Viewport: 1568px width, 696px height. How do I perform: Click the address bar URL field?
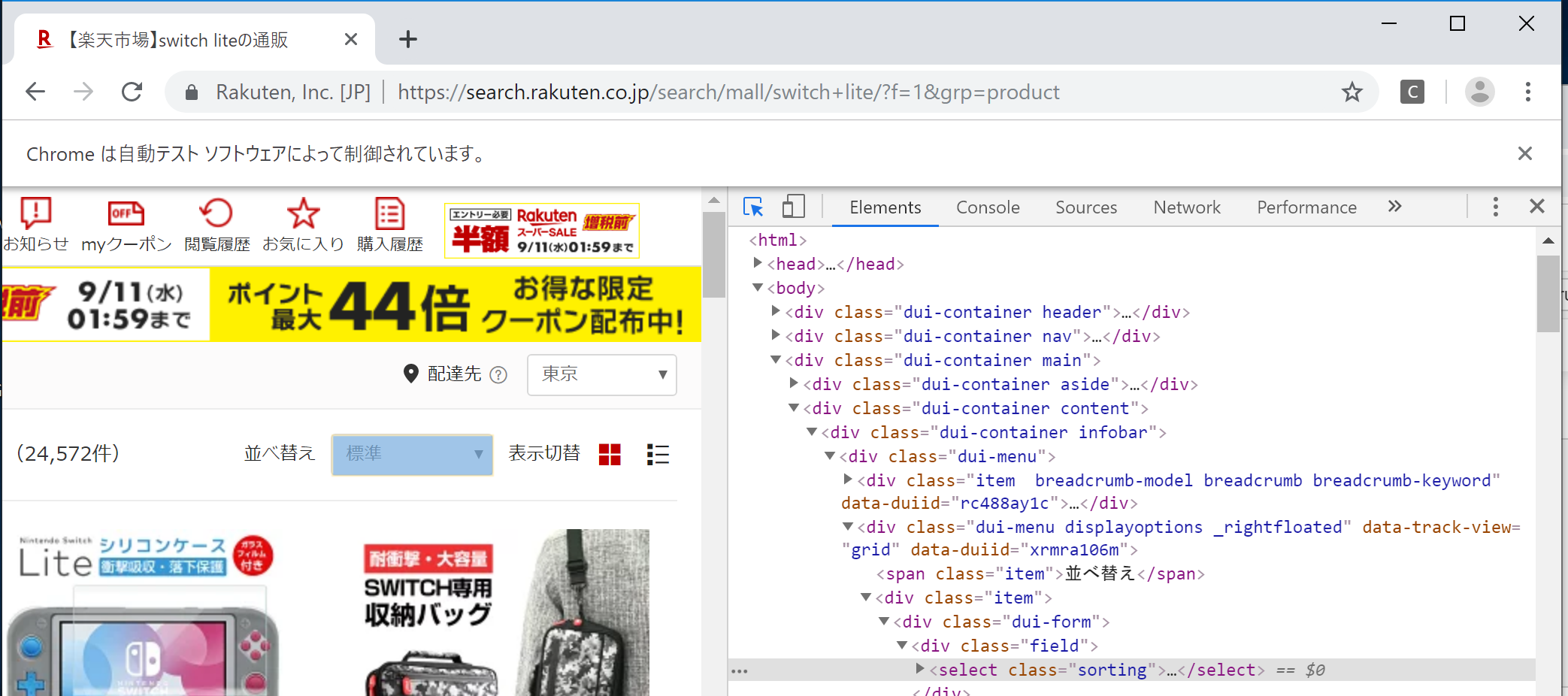coord(728,92)
